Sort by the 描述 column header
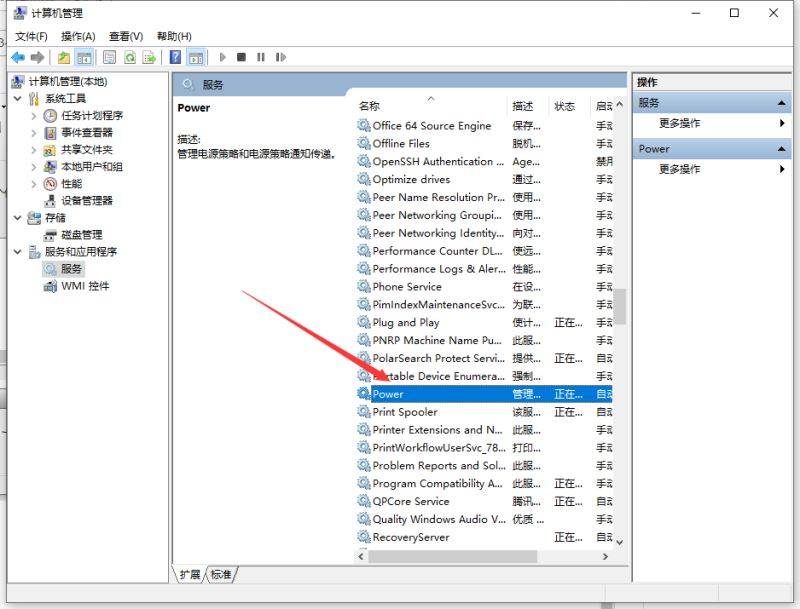Image resolution: width=800 pixels, height=609 pixels. (528, 106)
